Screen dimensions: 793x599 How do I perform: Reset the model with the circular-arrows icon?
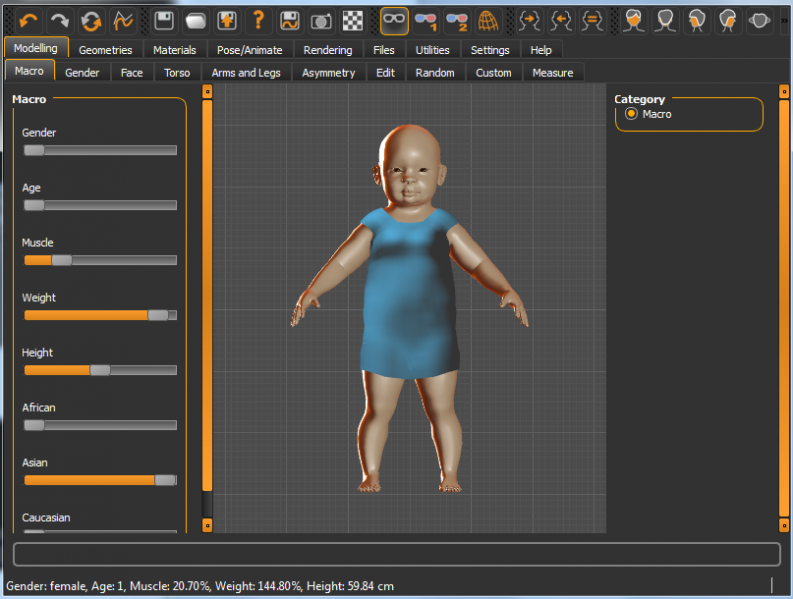coord(91,19)
